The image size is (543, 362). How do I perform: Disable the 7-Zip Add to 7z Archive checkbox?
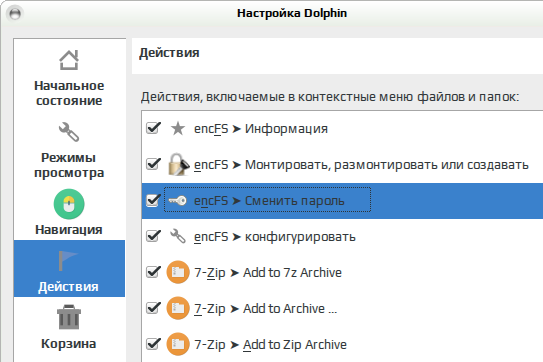(153, 272)
